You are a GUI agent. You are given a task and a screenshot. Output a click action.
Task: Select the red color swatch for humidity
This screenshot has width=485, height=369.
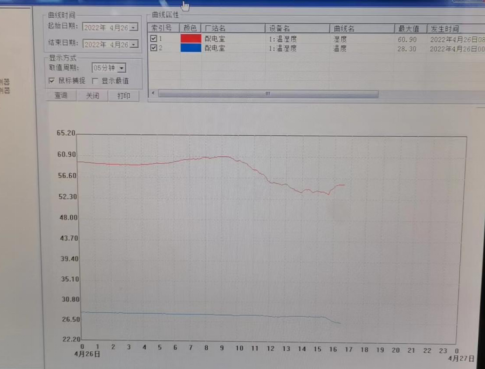pyautogui.click(x=191, y=38)
